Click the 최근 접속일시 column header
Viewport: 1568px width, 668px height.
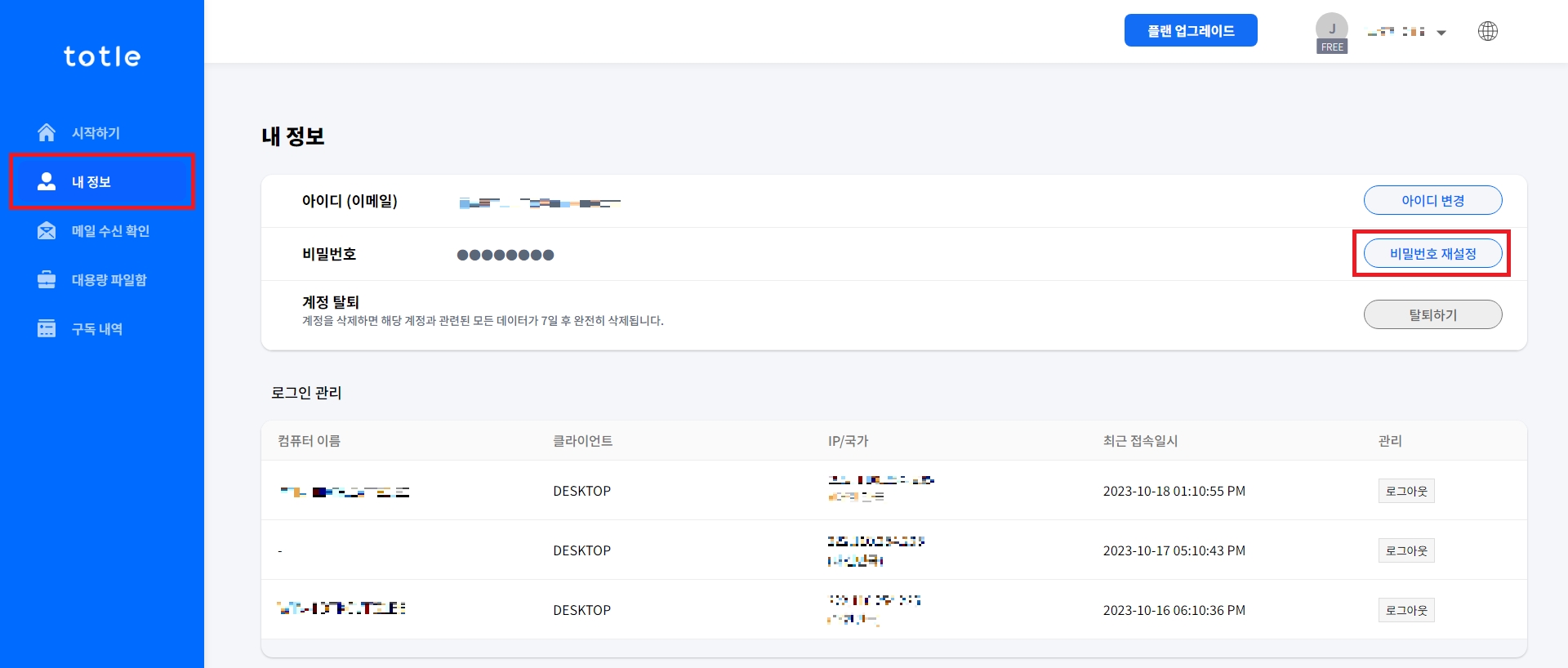pos(1140,441)
